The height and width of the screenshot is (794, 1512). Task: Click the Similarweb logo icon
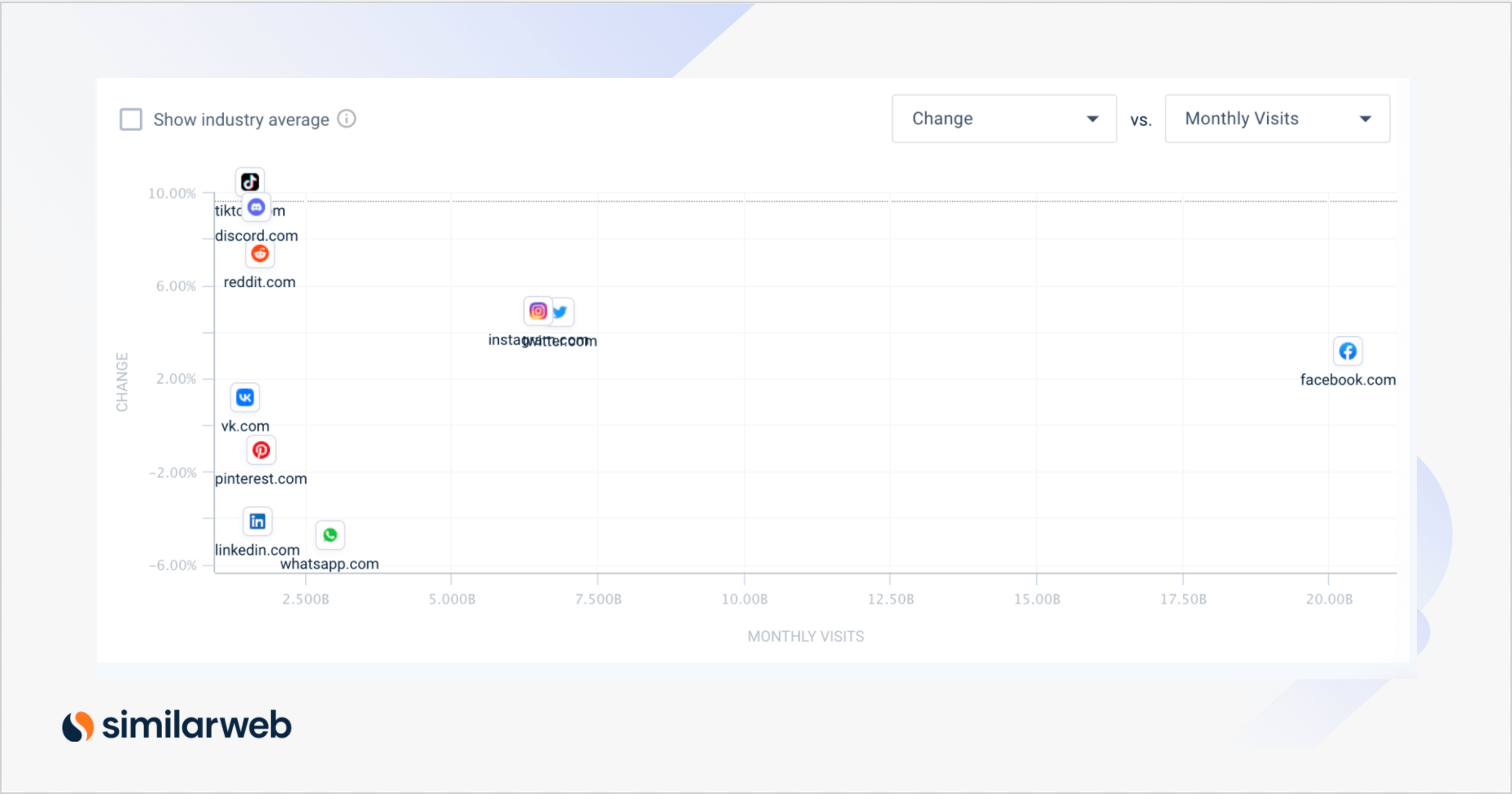78,726
